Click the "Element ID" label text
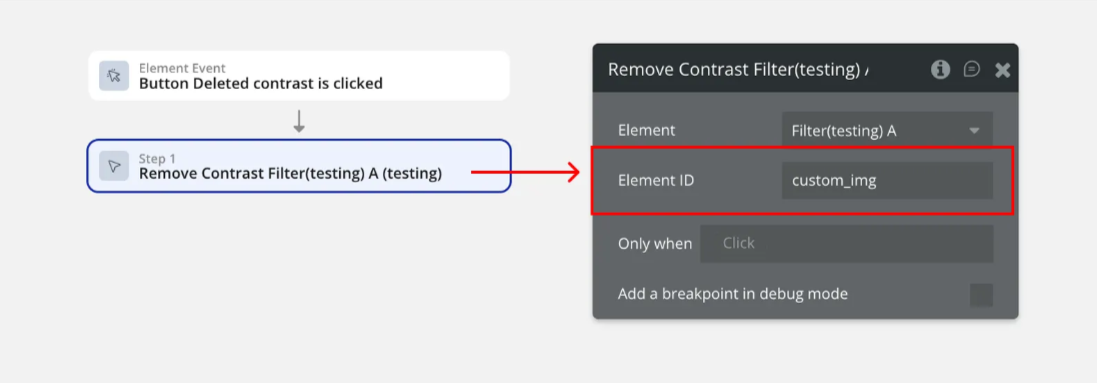The height and width of the screenshot is (383, 1097). click(x=656, y=181)
